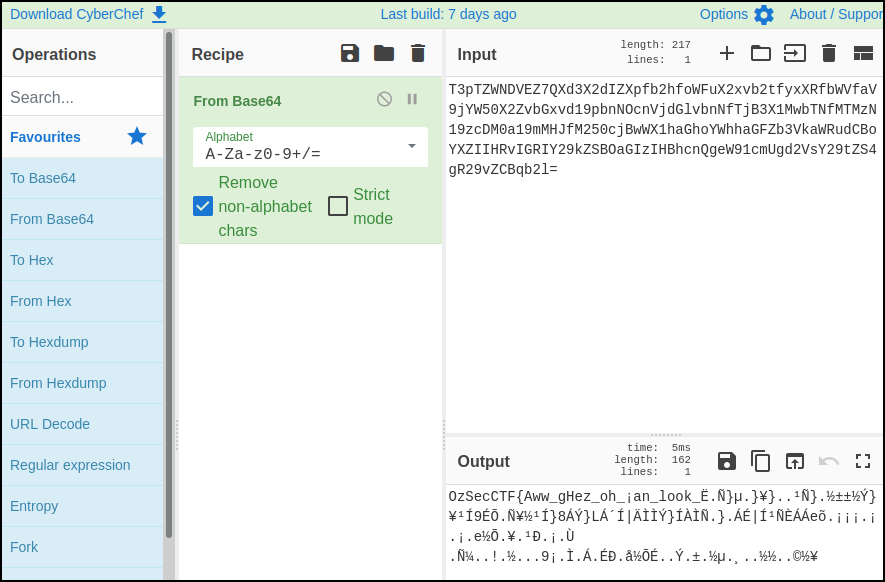Select To Base64 operation
Screen dimensions: 885x582
[82, 178]
